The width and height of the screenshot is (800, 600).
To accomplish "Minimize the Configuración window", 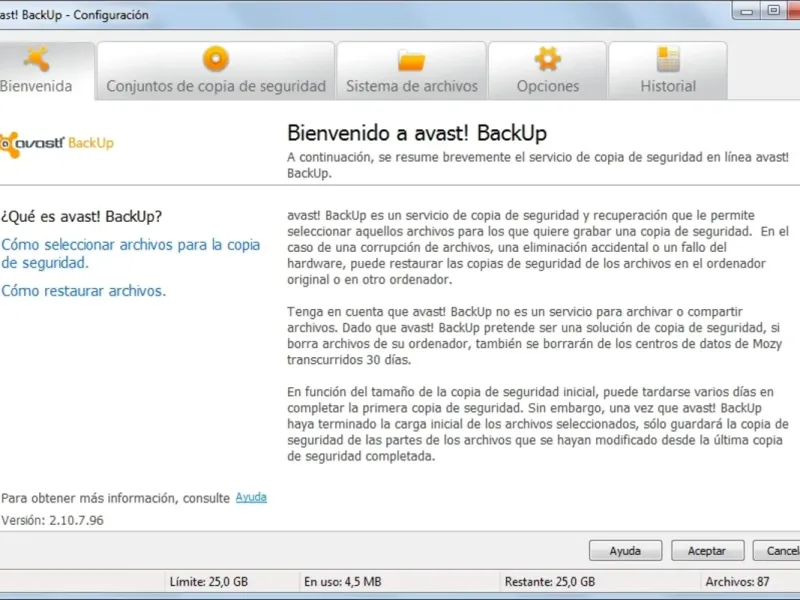I will [746, 11].
